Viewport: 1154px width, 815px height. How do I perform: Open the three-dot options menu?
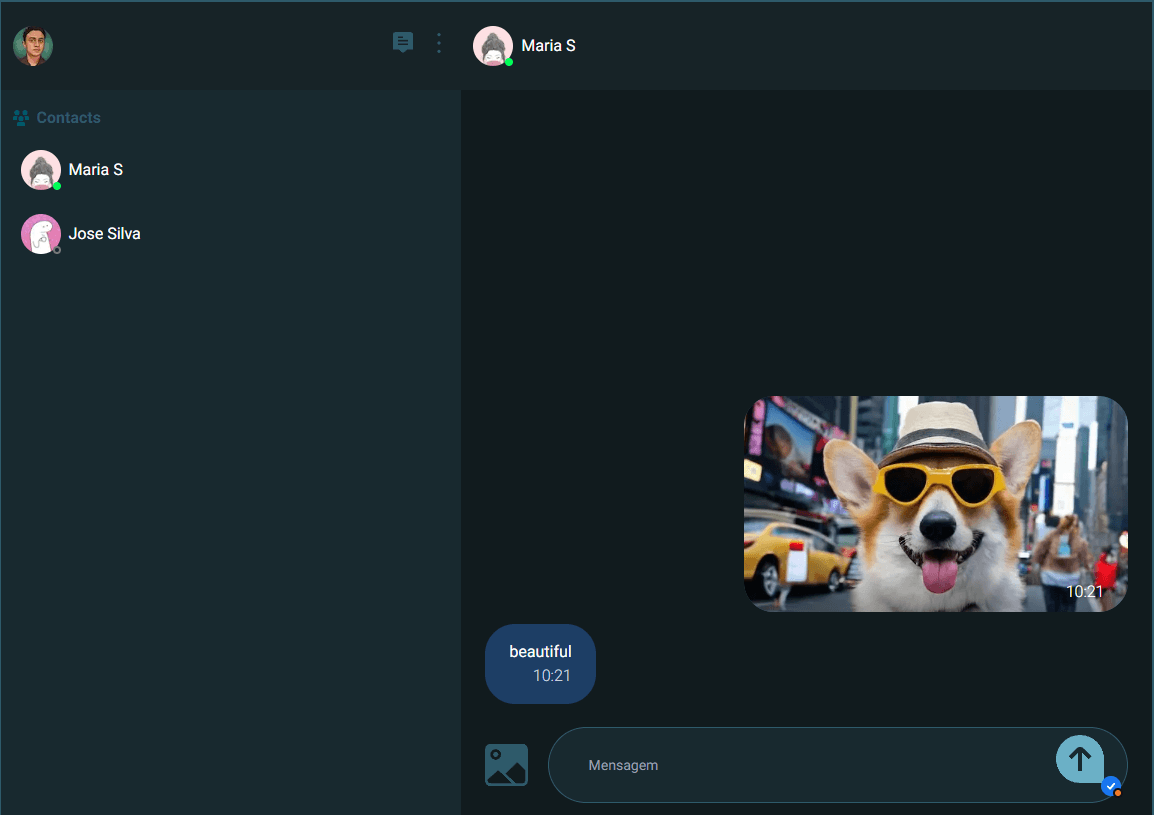pos(438,42)
